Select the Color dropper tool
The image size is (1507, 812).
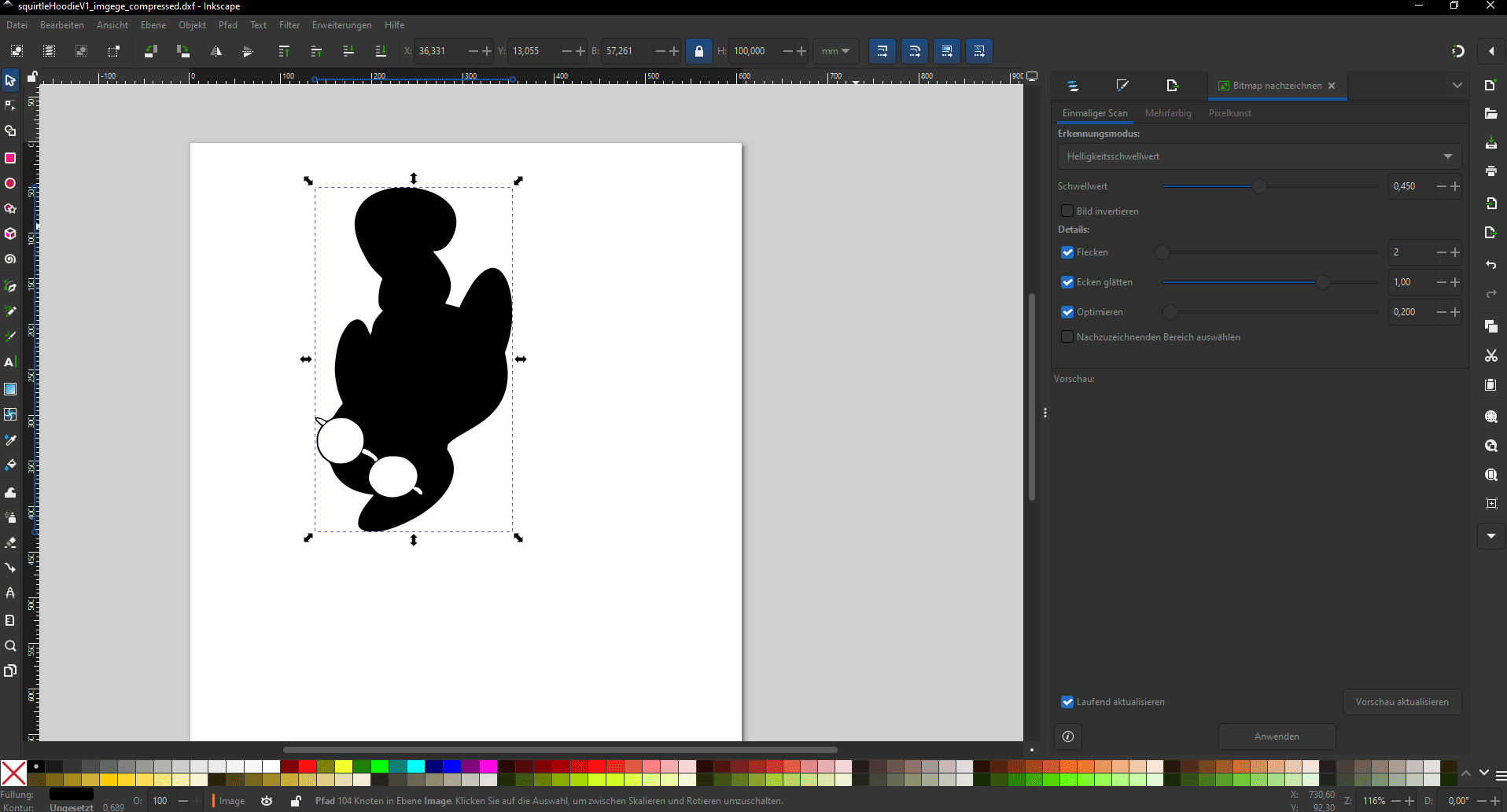(x=10, y=439)
